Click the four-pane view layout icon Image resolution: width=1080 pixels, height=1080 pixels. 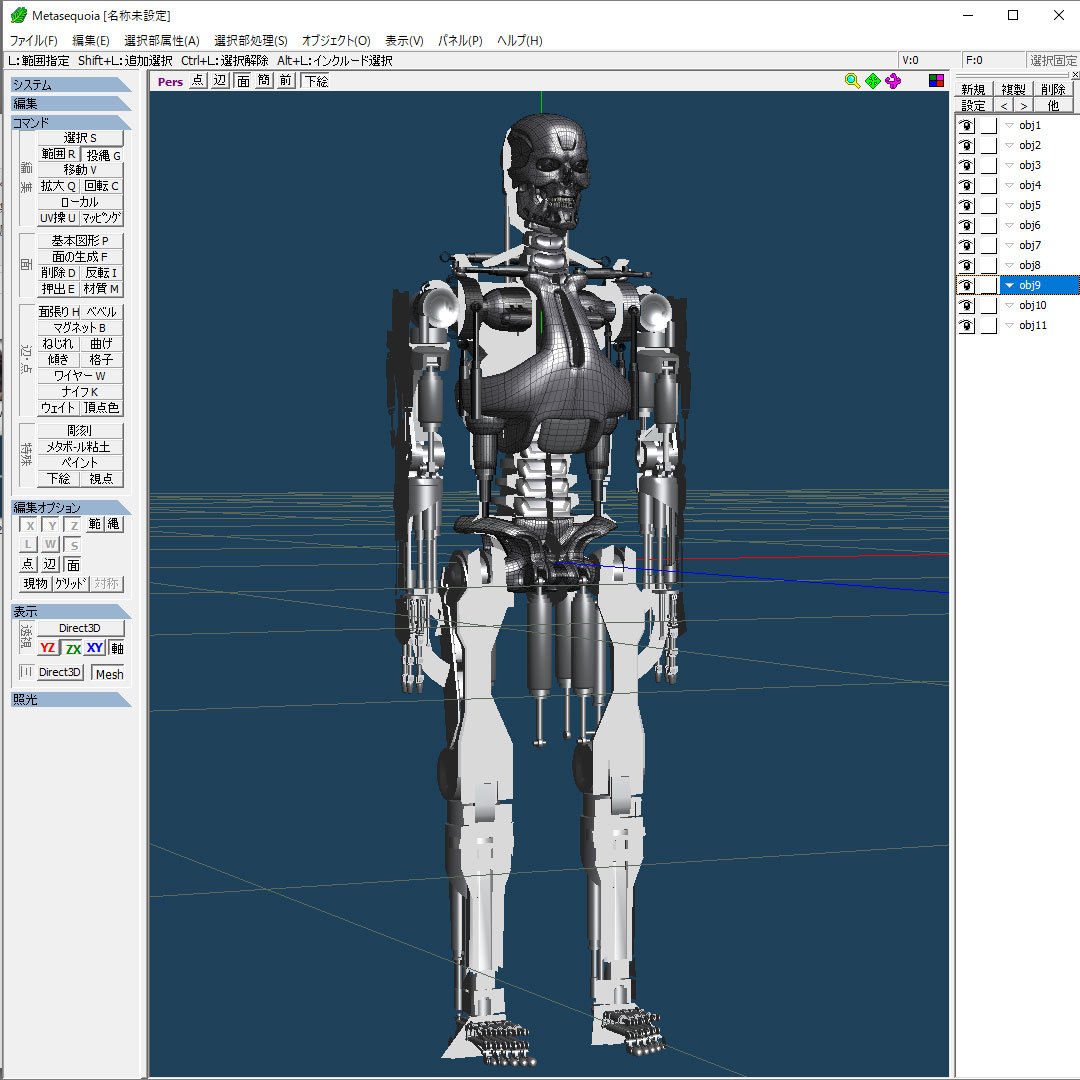[936, 81]
